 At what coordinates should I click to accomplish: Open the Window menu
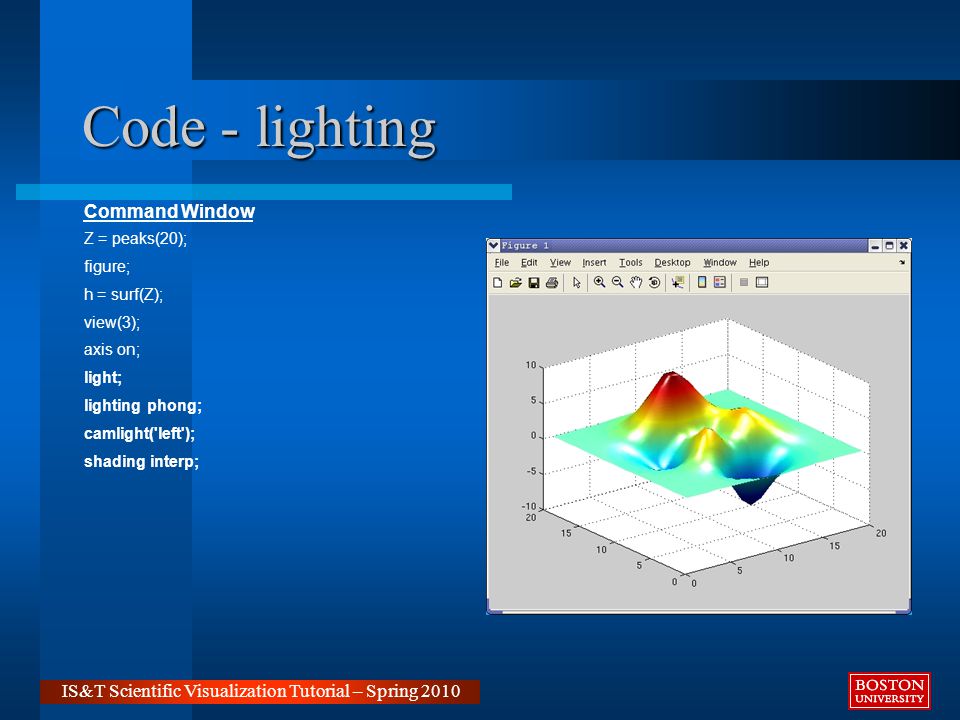(720, 263)
